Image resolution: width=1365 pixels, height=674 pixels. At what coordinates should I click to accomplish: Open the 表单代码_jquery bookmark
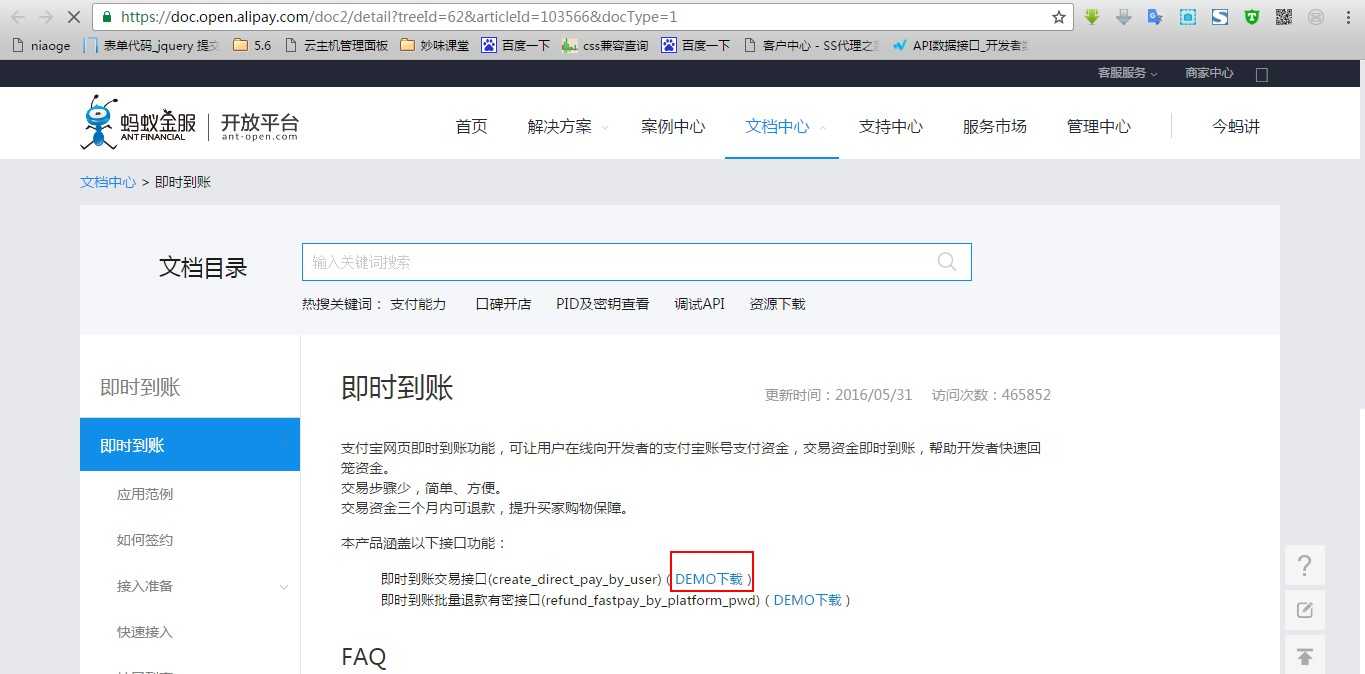click(x=151, y=45)
